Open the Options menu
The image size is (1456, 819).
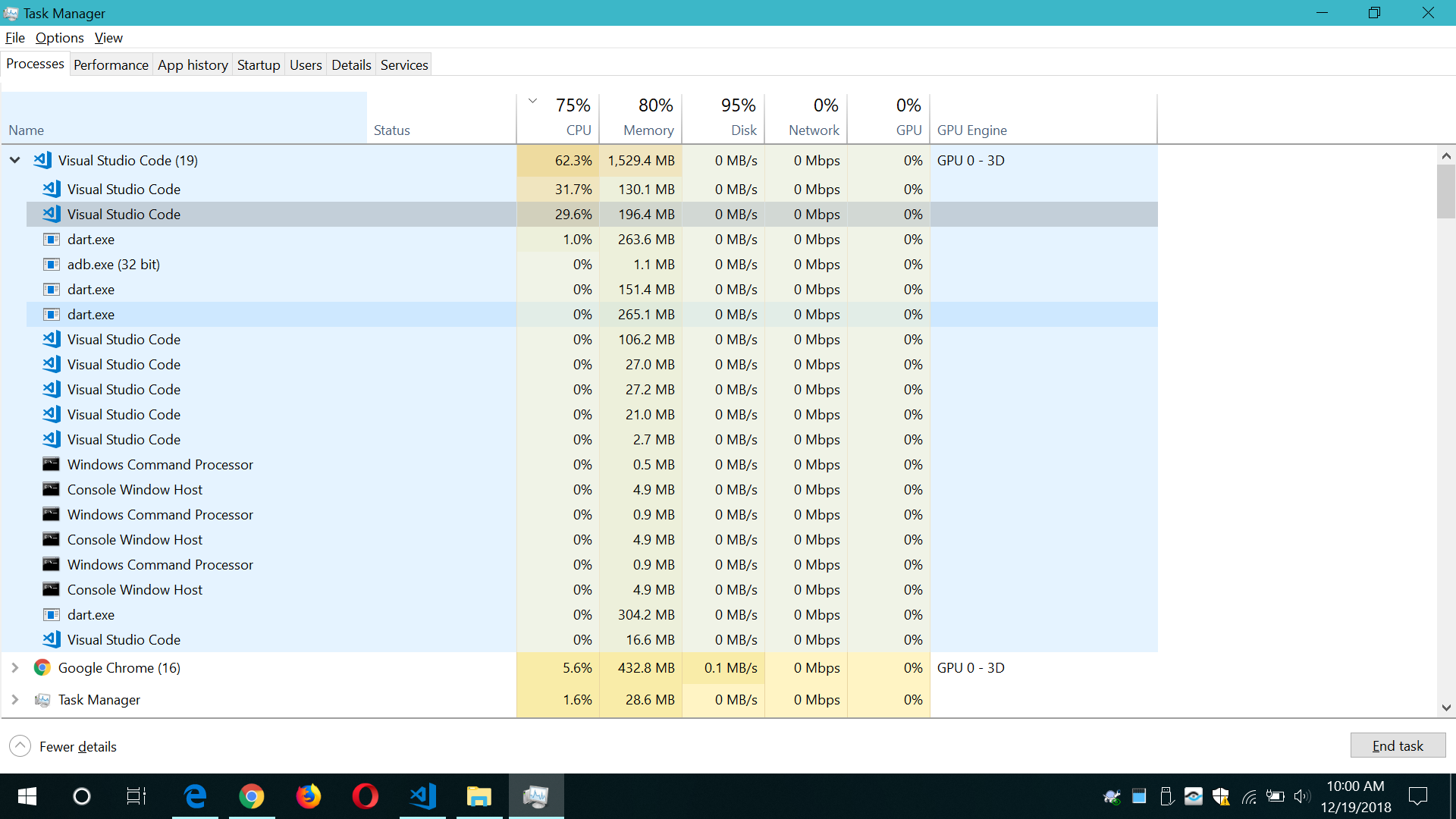click(x=59, y=38)
